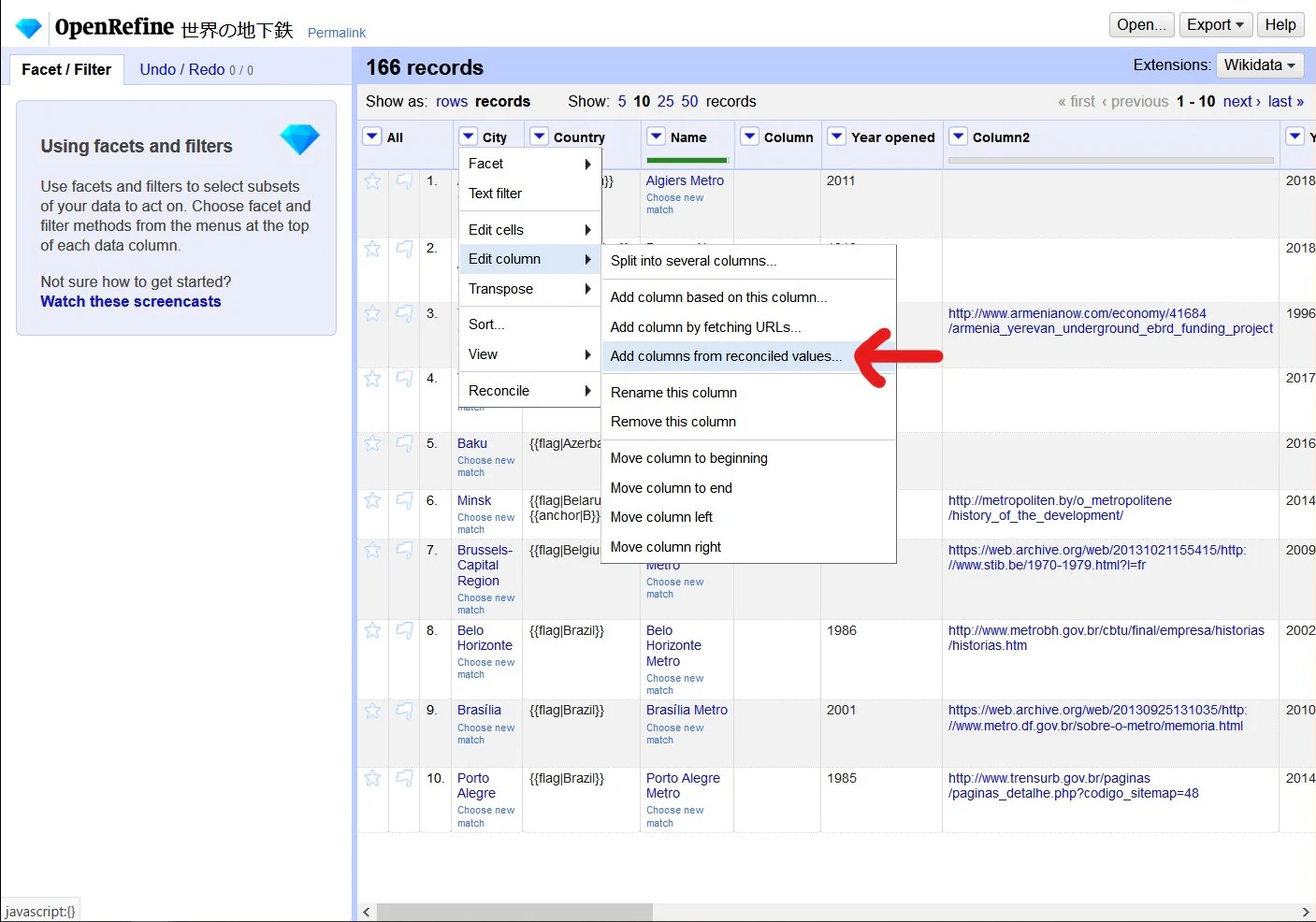Open the Column dropdown menu
The height and width of the screenshot is (922, 1316).
[749, 137]
